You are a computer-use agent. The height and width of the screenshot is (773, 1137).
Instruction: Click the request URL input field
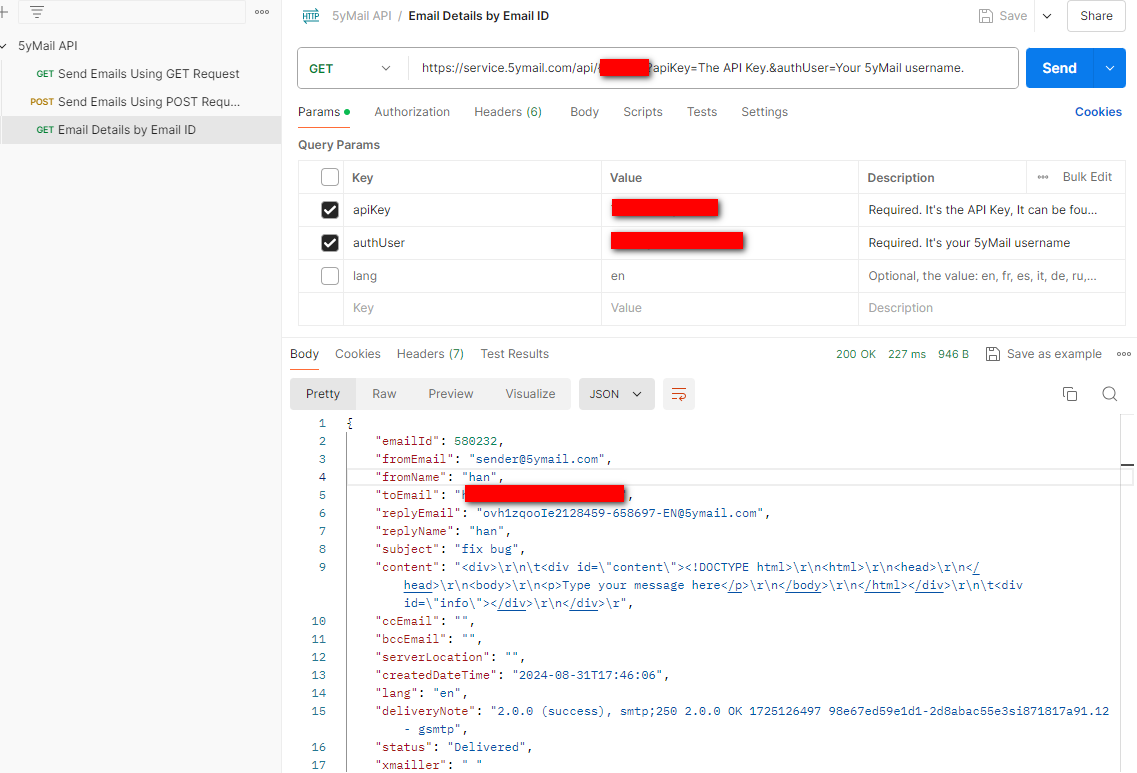(x=714, y=68)
